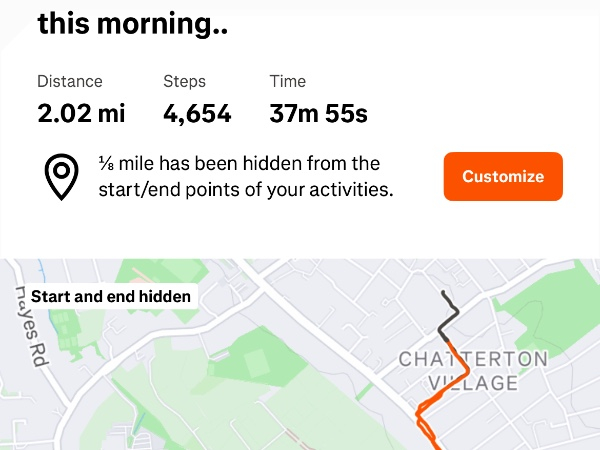Click the Distance stat label

pos(70,81)
